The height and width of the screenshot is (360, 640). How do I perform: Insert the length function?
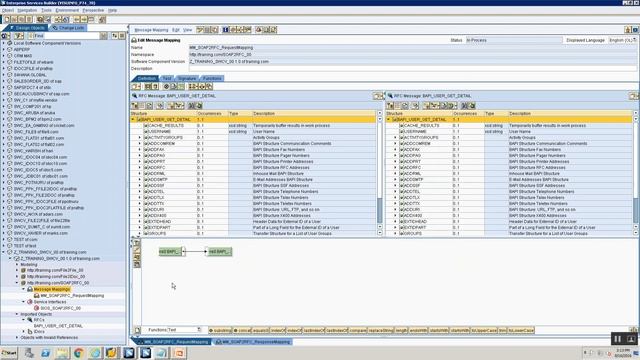click(401, 330)
